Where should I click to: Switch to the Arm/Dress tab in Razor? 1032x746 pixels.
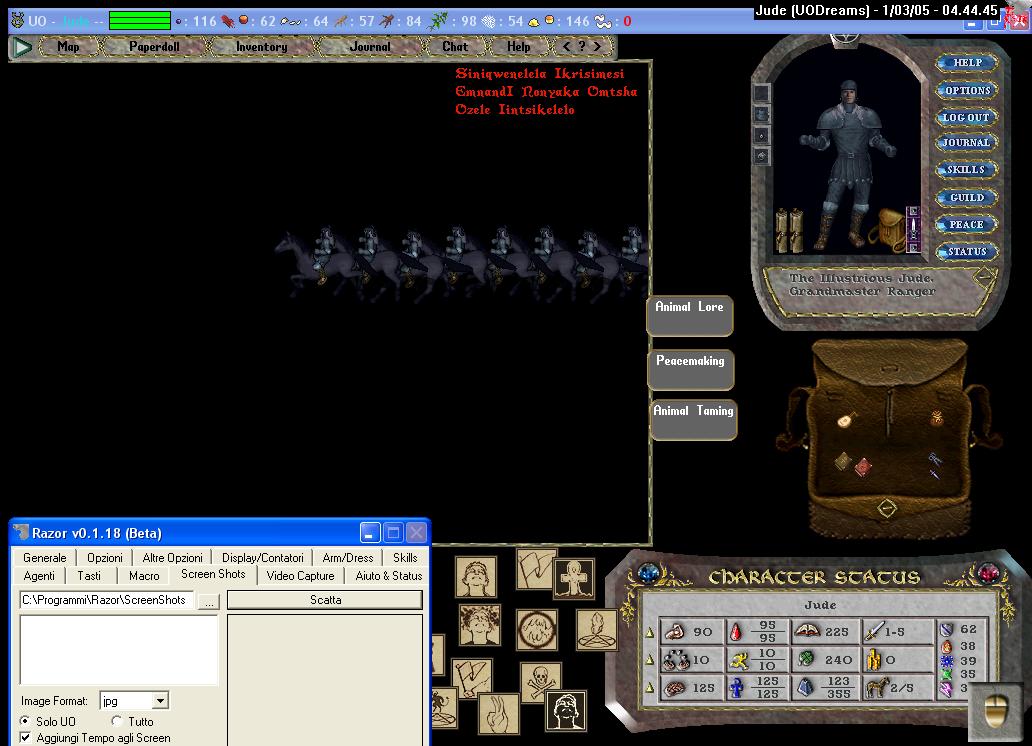coord(348,558)
